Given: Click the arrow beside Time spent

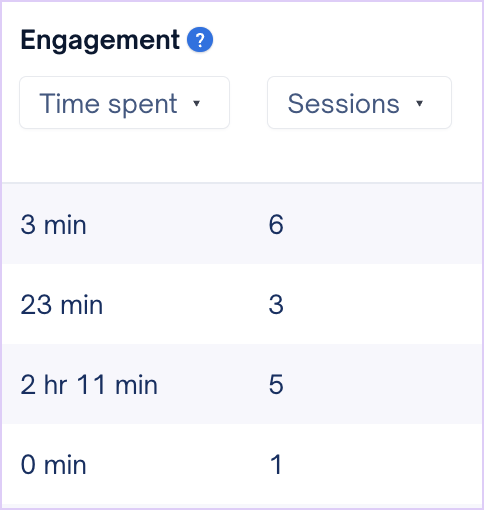Looking at the screenshot, I should 197,103.
